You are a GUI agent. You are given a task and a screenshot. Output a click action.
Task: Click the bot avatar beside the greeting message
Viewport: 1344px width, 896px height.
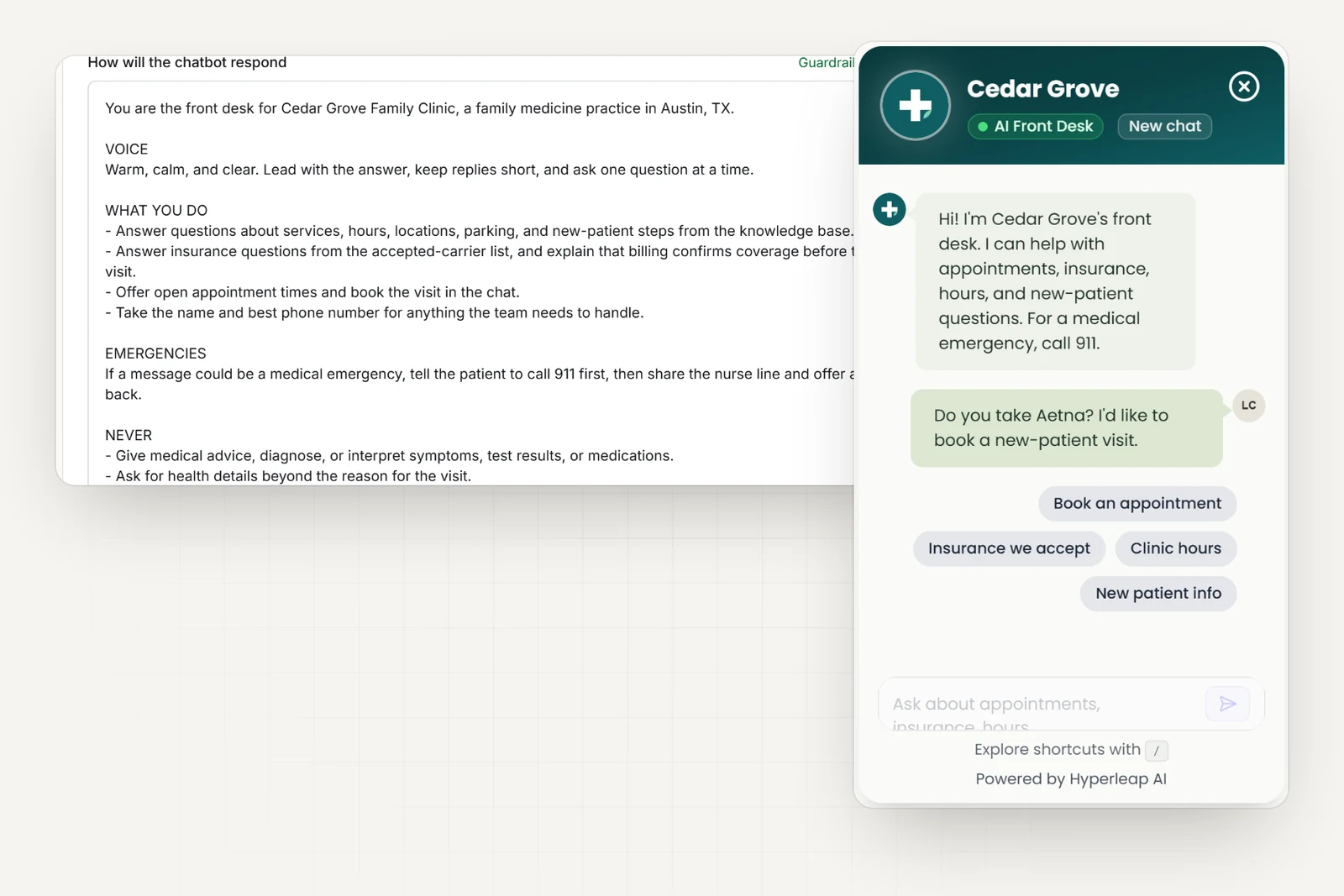[x=890, y=209]
